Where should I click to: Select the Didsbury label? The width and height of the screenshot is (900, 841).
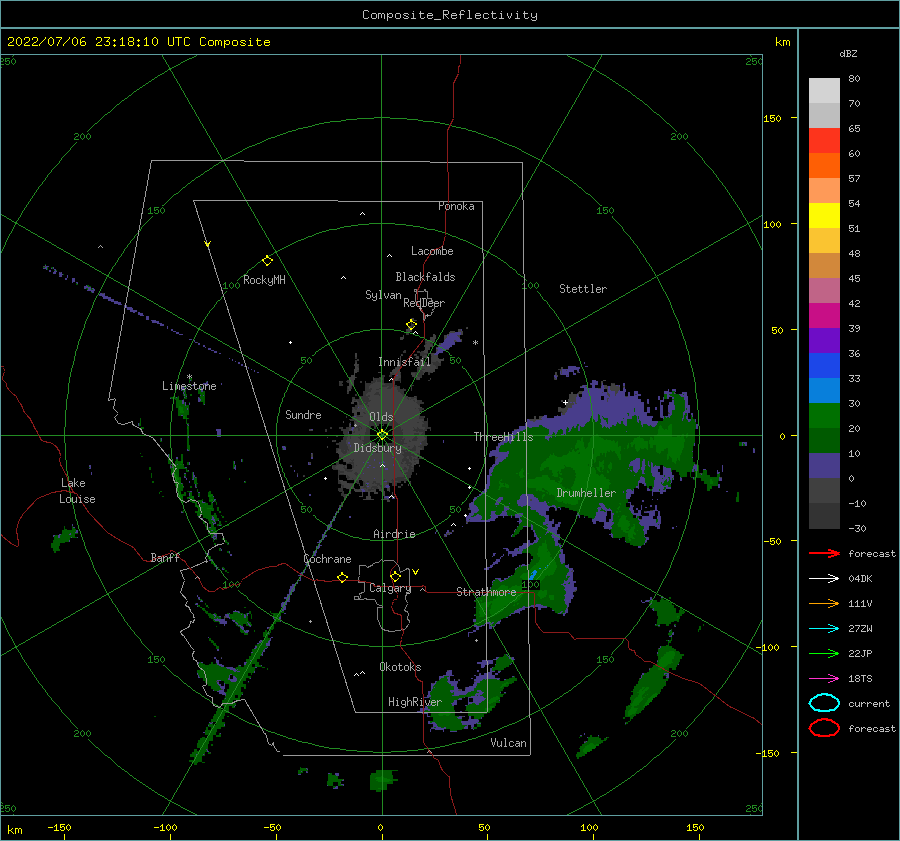(378, 448)
